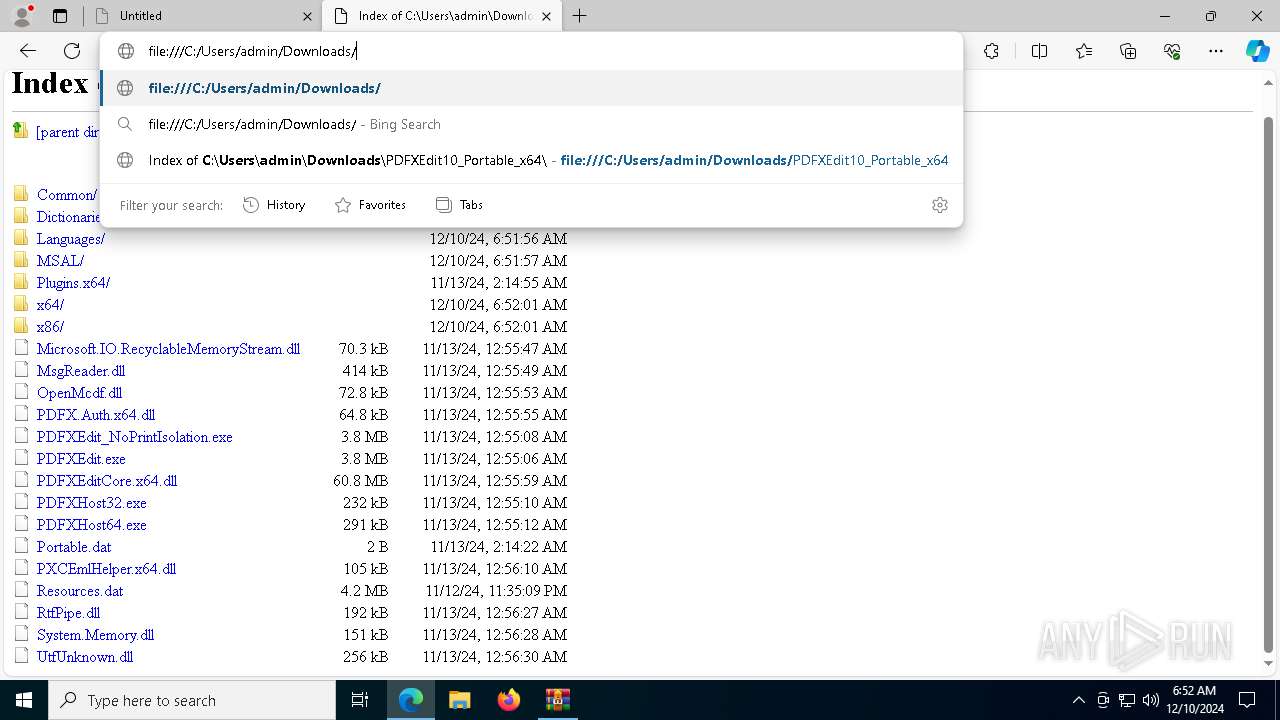Image resolution: width=1280 pixels, height=720 pixels.
Task: Select file:///C:/Users/admin/Downloads/ suggestion
Action: point(531,88)
